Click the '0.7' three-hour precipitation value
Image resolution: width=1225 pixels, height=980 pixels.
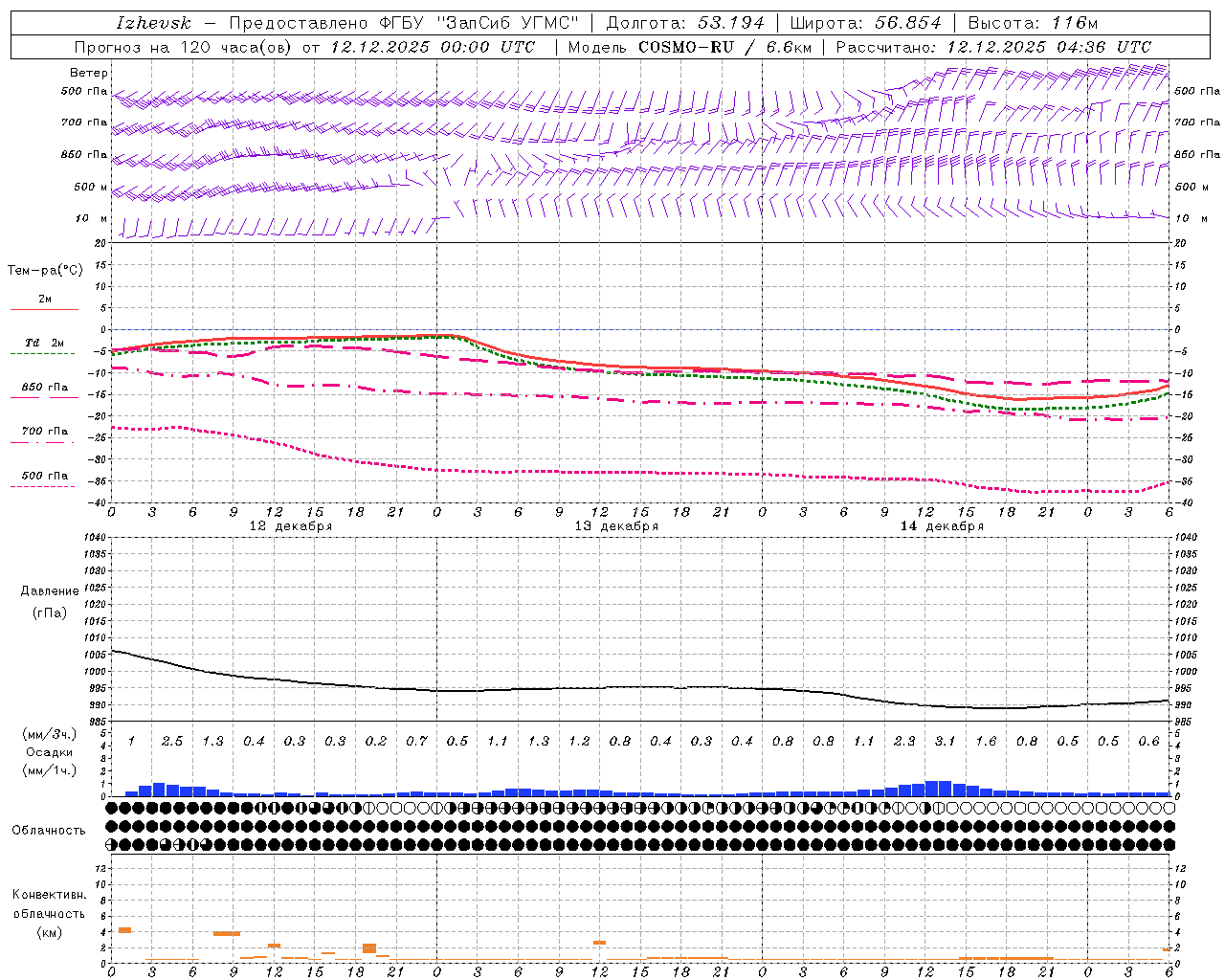(416, 741)
